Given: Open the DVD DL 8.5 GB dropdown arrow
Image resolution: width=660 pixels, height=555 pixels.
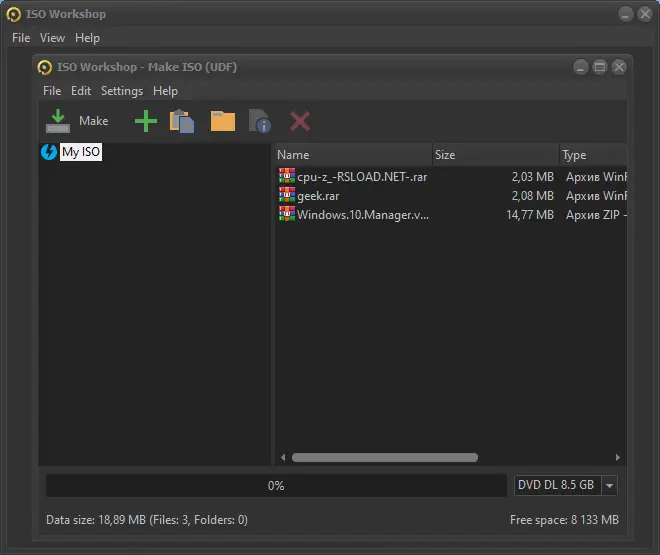Looking at the screenshot, I should (x=609, y=486).
